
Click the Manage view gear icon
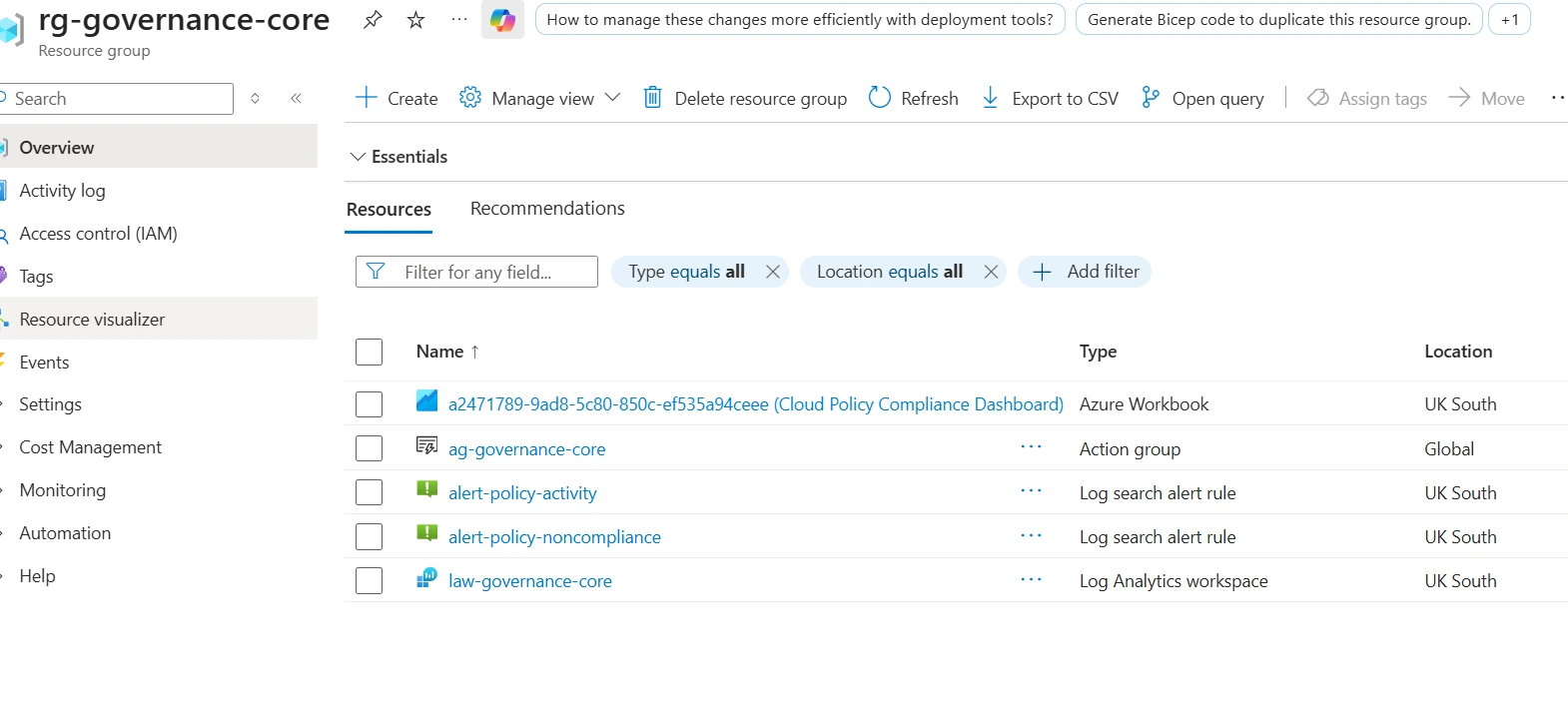[470, 98]
